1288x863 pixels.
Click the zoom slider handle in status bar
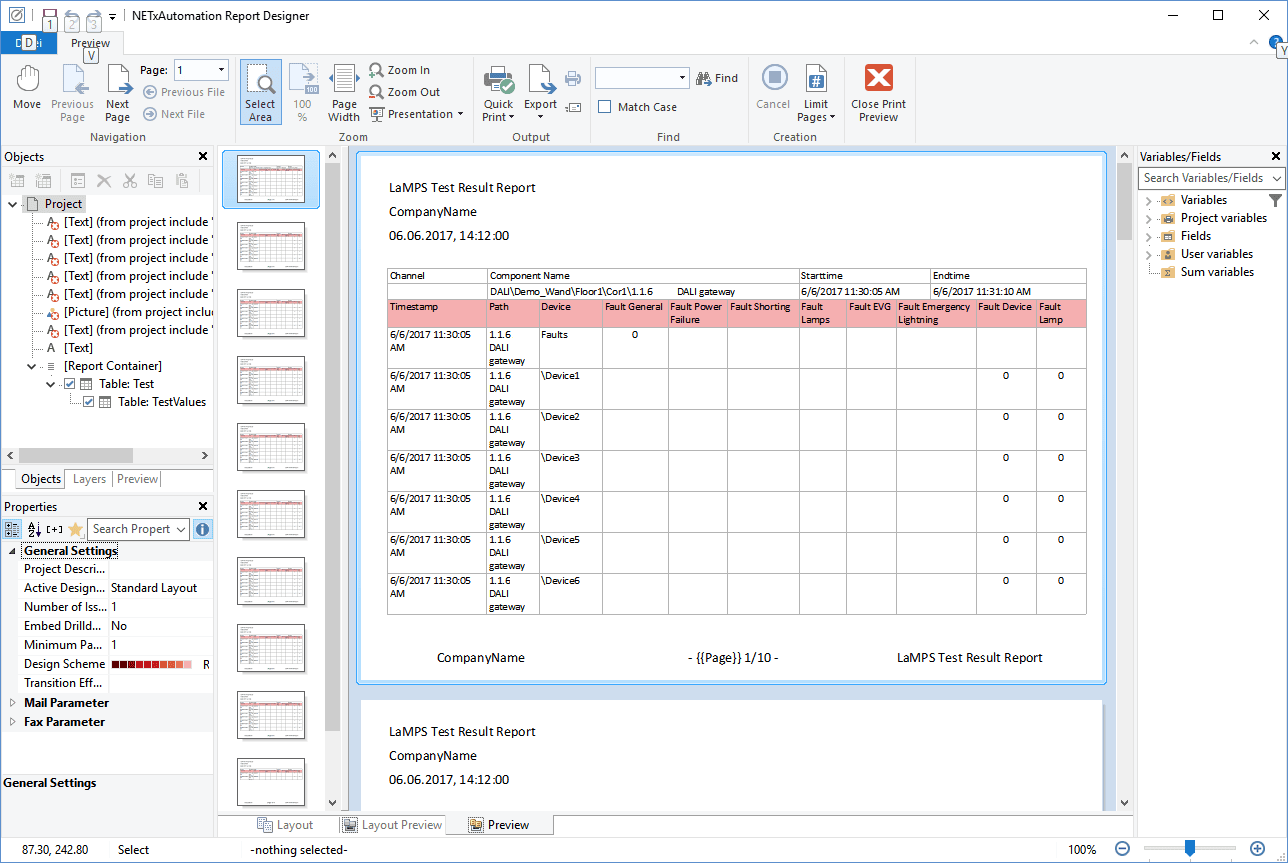coord(1189,849)
